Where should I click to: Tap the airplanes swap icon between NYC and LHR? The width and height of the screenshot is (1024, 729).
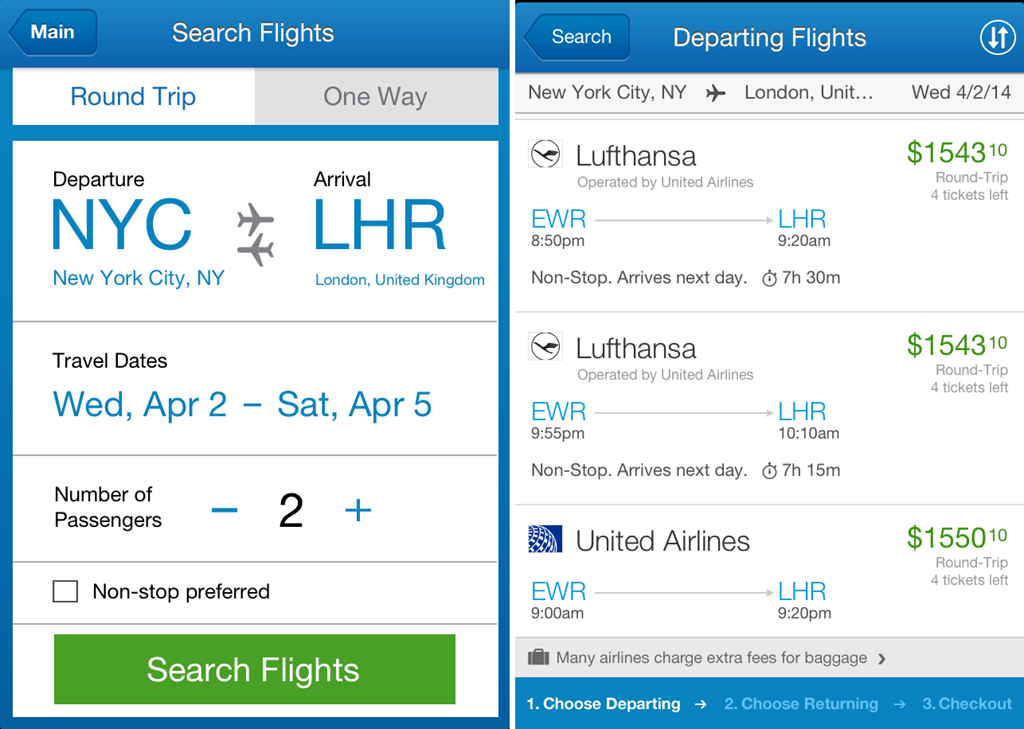click(255, 235)
